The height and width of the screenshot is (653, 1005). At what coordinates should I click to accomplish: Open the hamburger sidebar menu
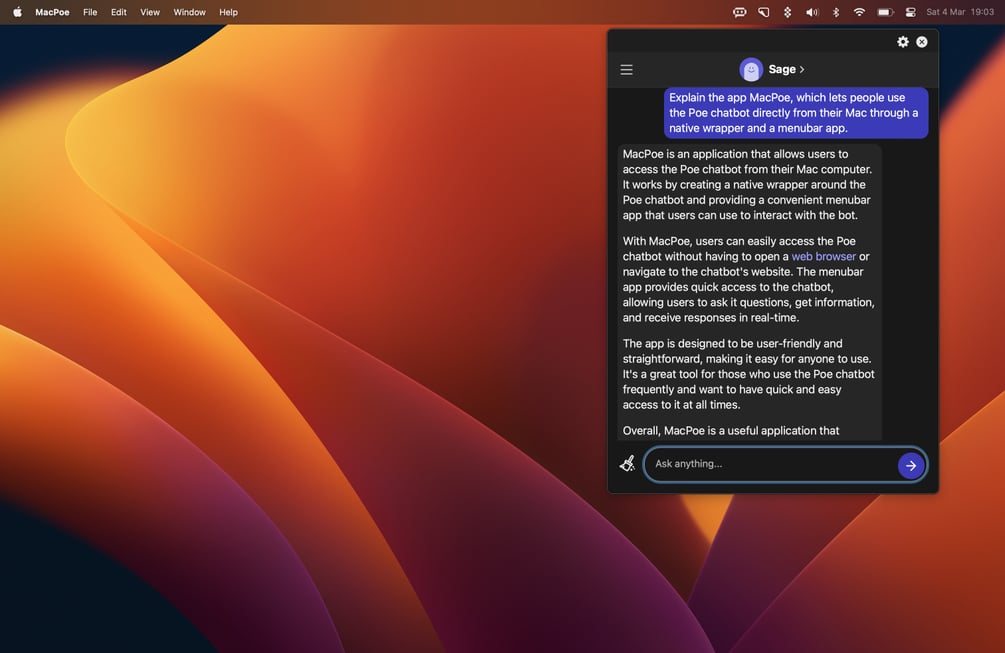point(626,69)
